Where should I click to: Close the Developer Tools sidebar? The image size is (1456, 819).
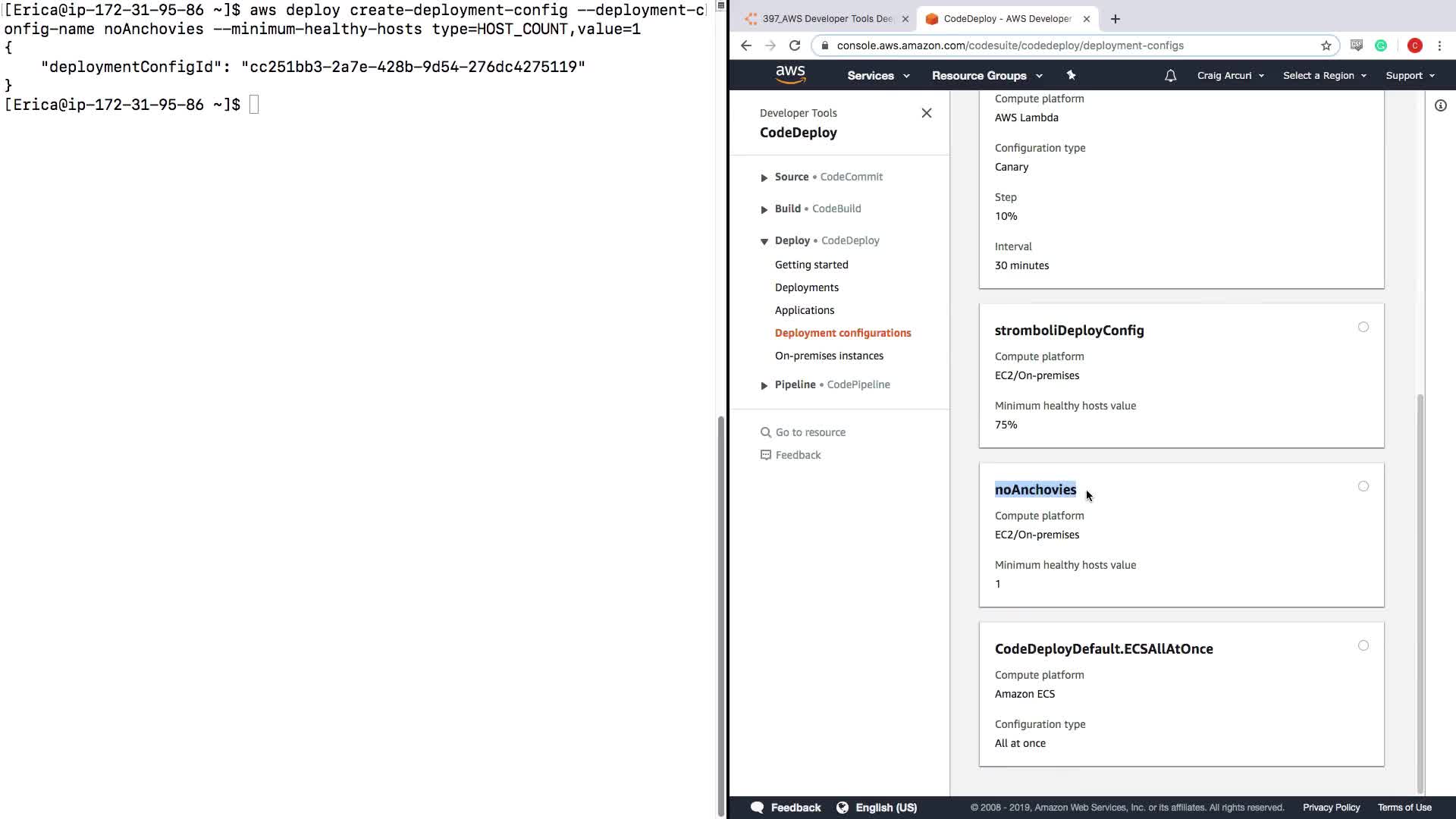click(926, 113)
